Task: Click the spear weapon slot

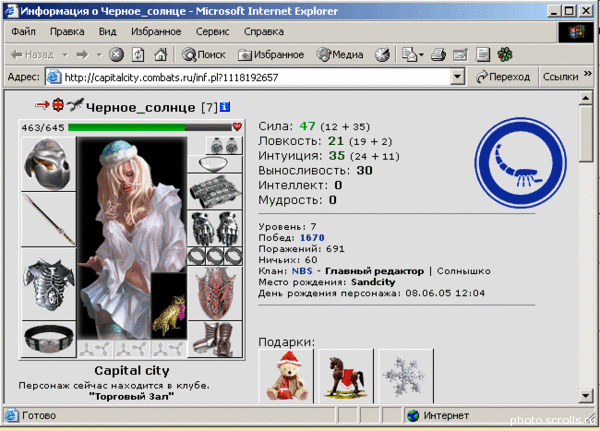Action: [48, 219]
